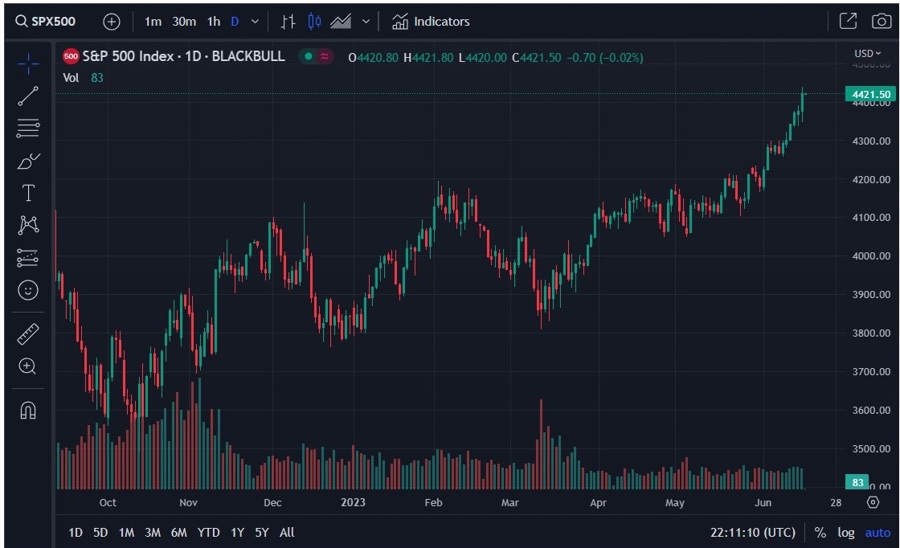The height and width of the screenshot is (548, 900).
Task: Enable the magnet snap mode
Action: click(28, 410)
